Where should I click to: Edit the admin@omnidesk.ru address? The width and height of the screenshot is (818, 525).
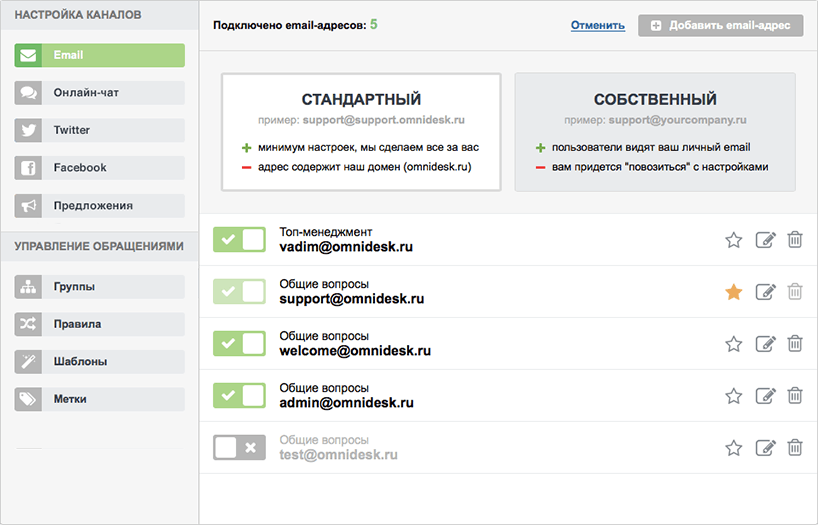coord(765,396)
